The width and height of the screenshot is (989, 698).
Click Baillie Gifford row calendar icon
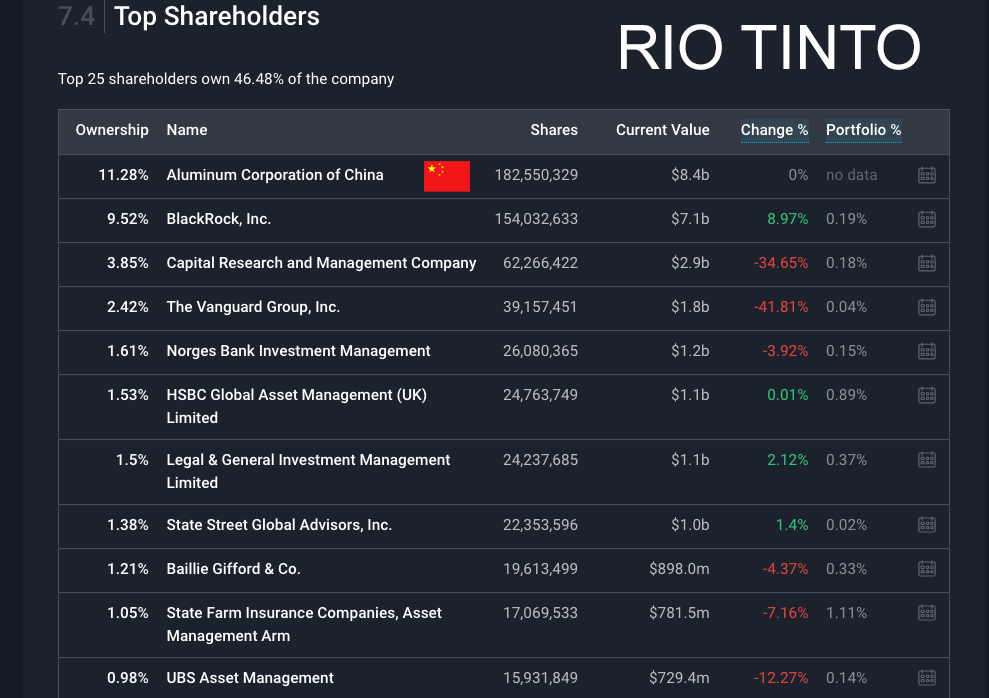926,569
